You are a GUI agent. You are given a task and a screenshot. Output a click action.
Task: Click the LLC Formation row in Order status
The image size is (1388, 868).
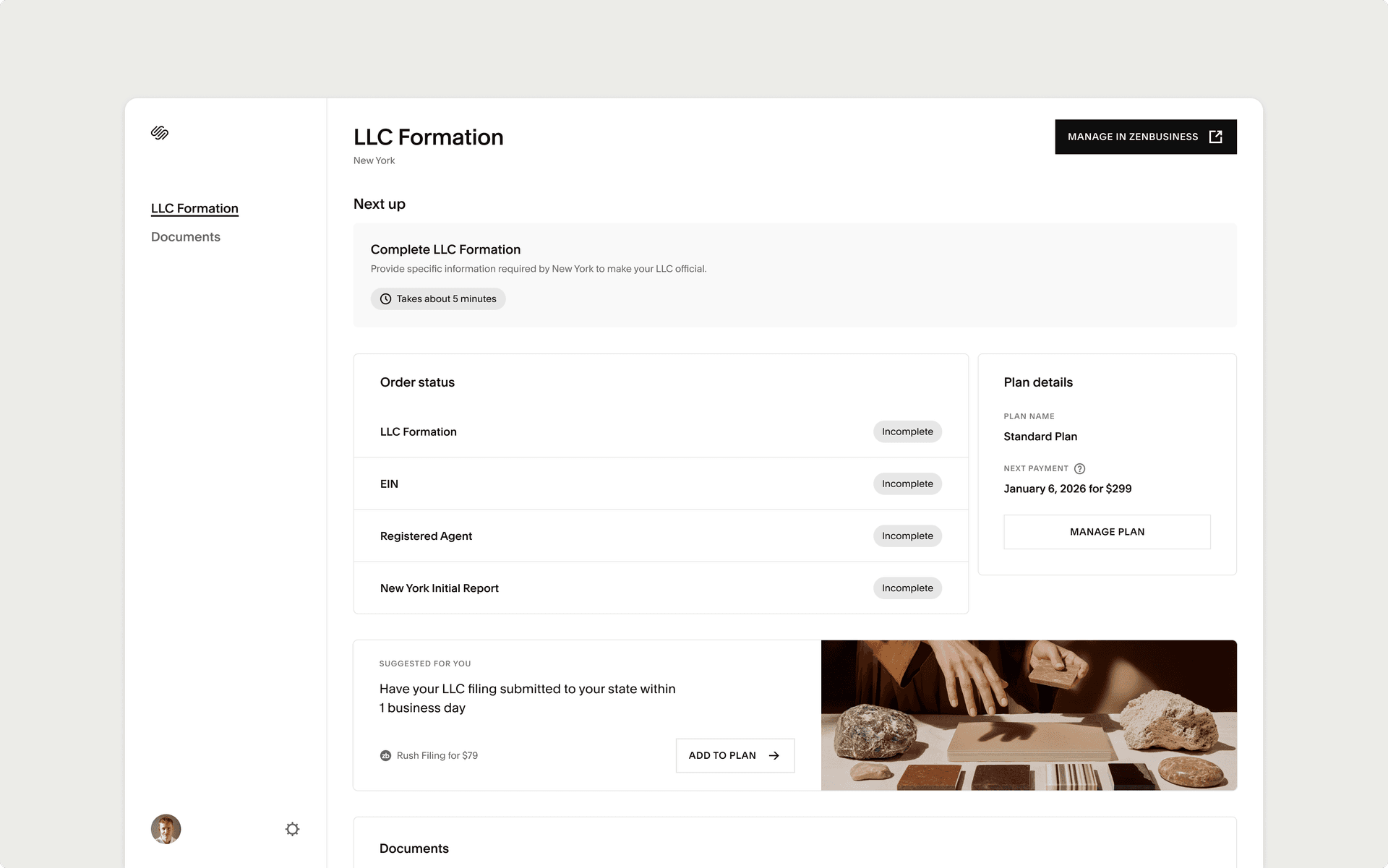(x=661, y=431)
